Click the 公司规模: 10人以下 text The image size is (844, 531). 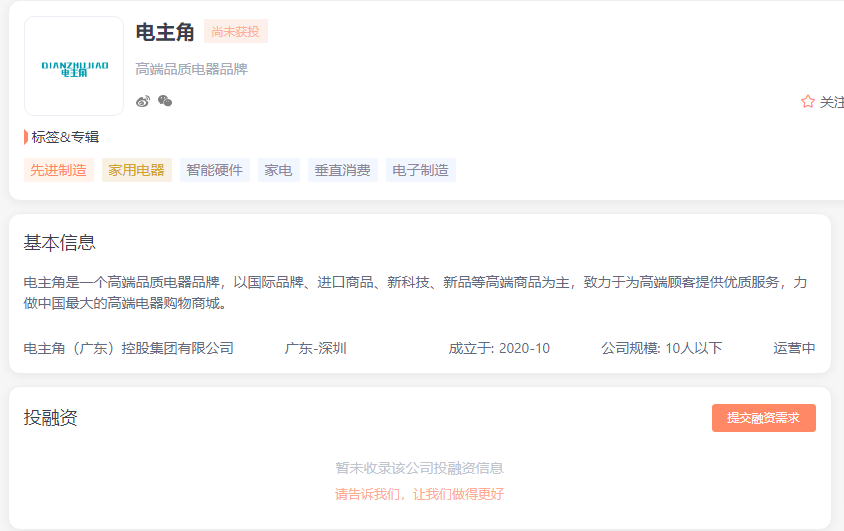tap(662, 348)
